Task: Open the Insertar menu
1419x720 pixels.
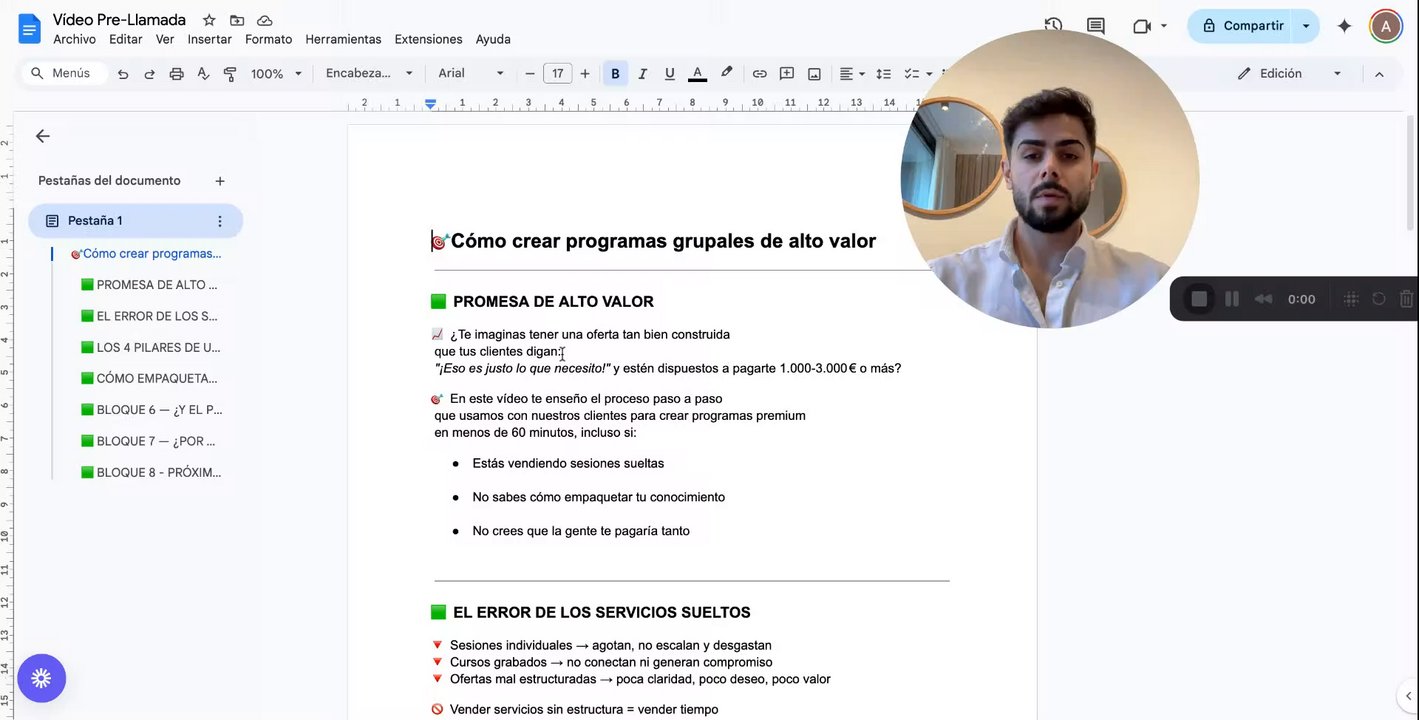Action: click(x=209, y=39)
